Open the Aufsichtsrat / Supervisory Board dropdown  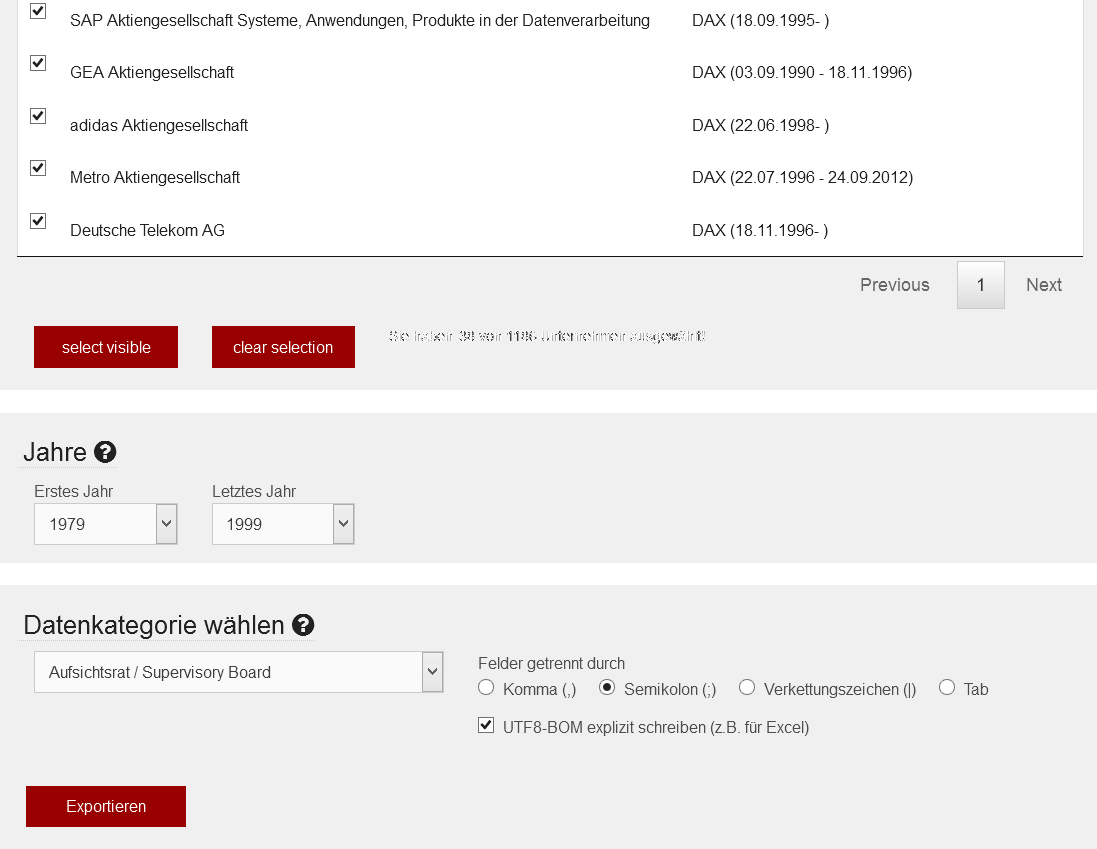(239, 672)
